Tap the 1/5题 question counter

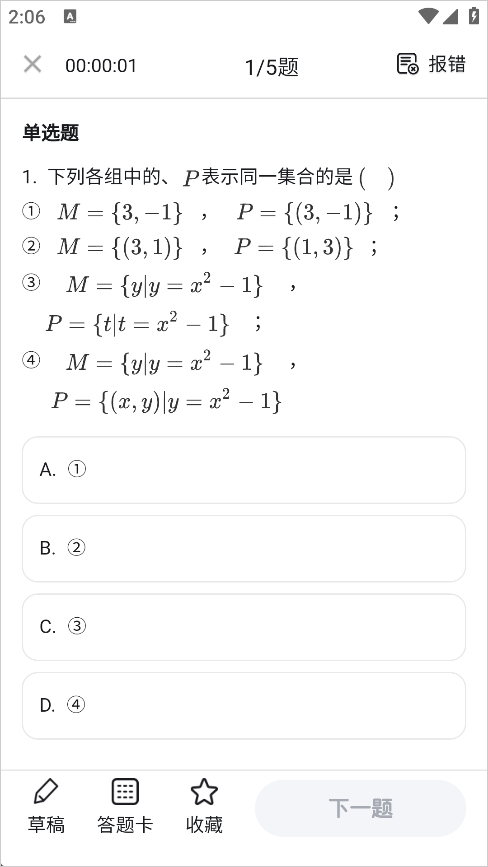pos(271,67)
